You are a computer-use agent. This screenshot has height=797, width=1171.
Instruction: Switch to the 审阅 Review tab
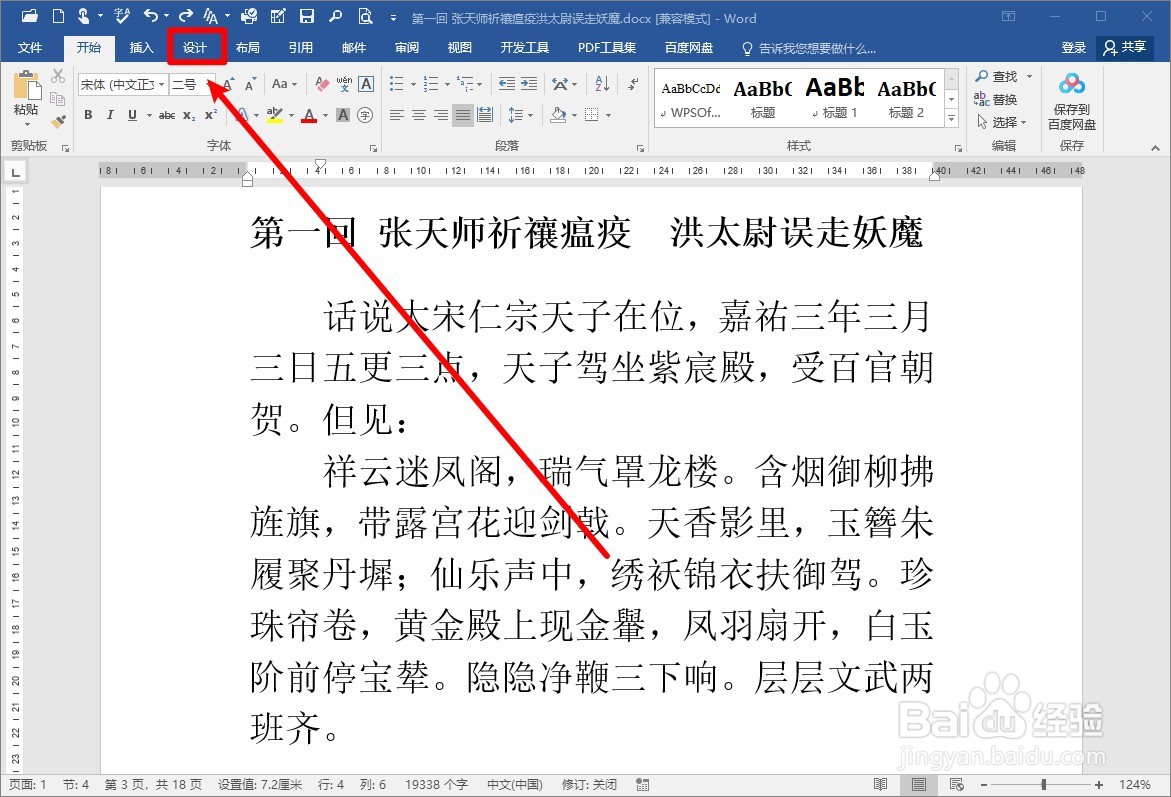click(x=407, y=48)
